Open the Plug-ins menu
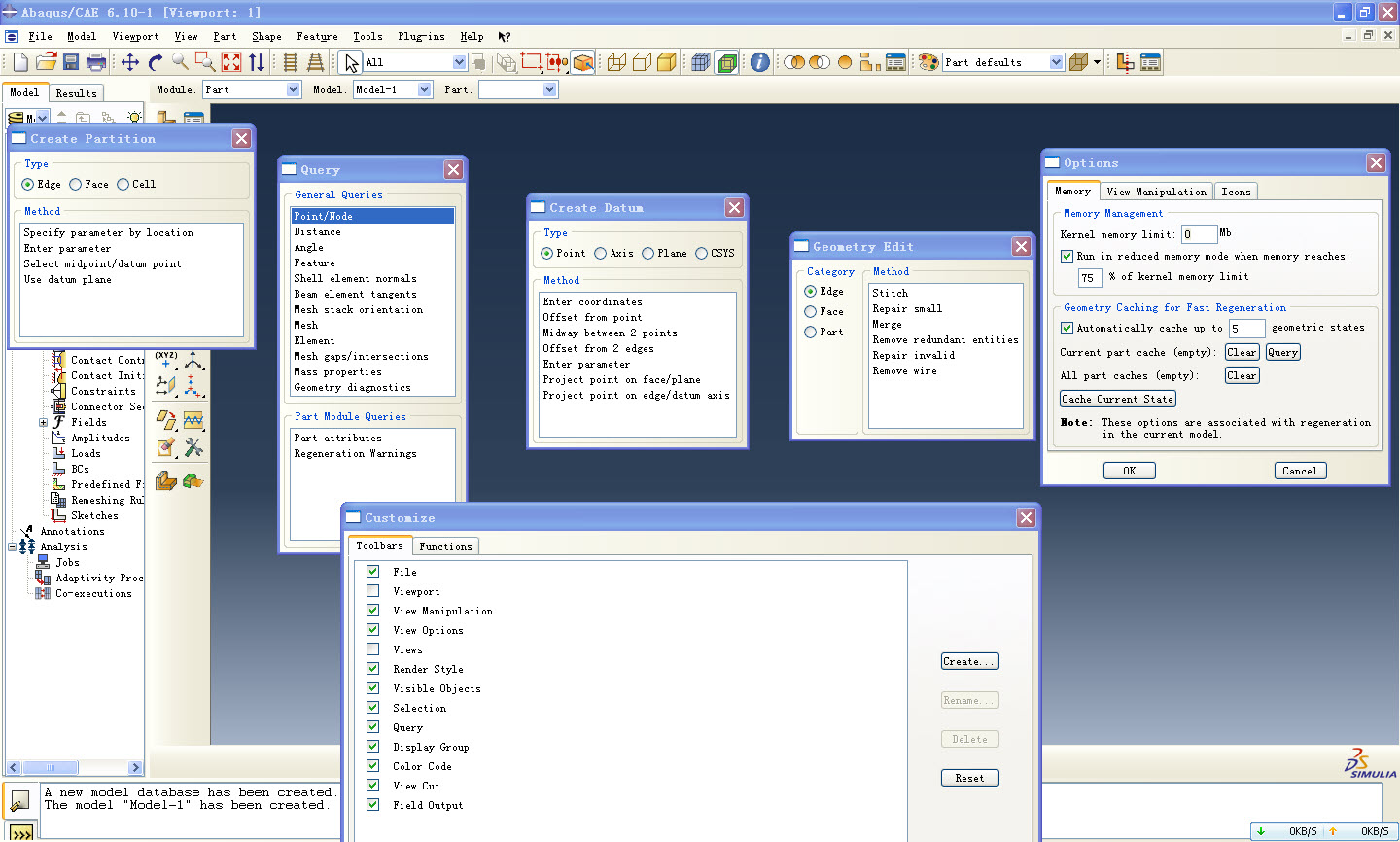 click(421, 37)
